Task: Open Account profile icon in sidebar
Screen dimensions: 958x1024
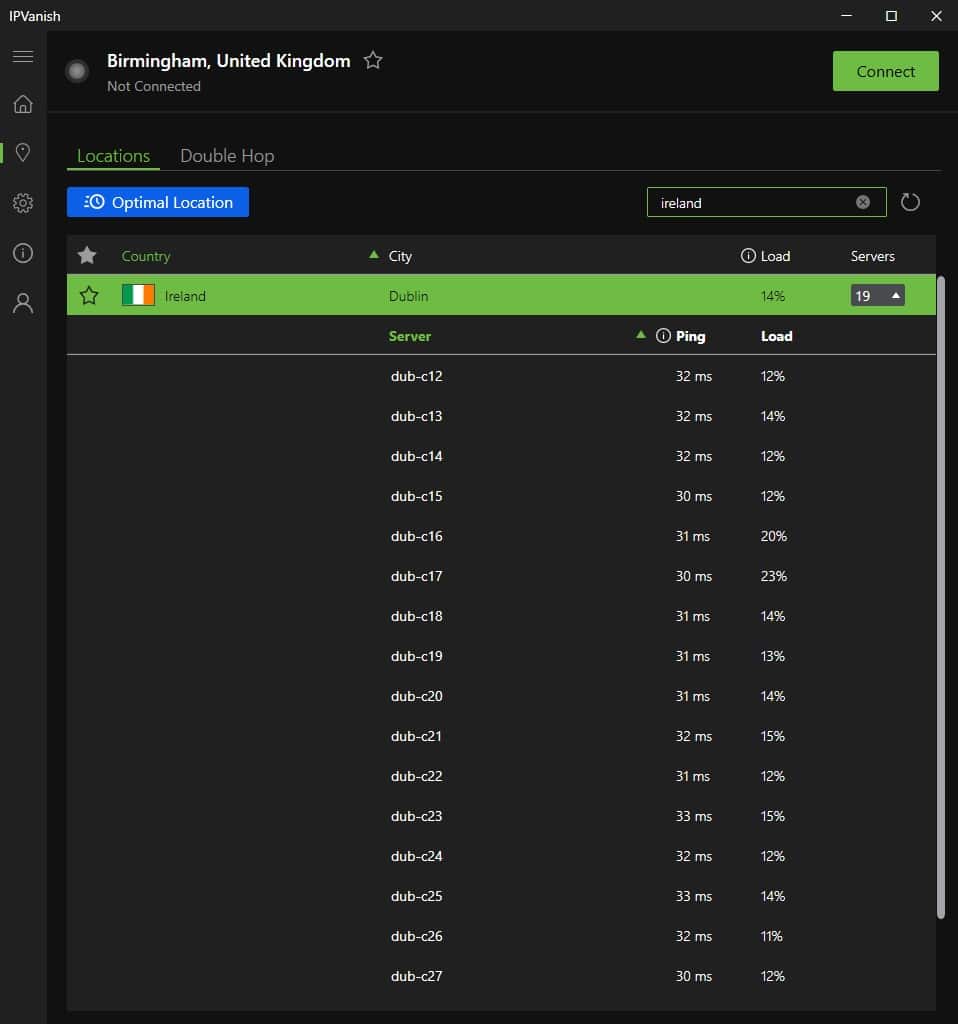Action: [x=23, y=303]
